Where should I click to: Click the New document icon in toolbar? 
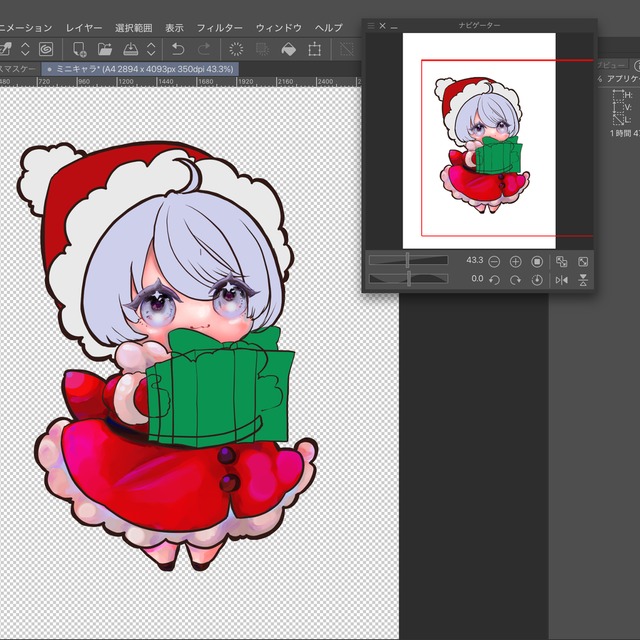point(80,48)
